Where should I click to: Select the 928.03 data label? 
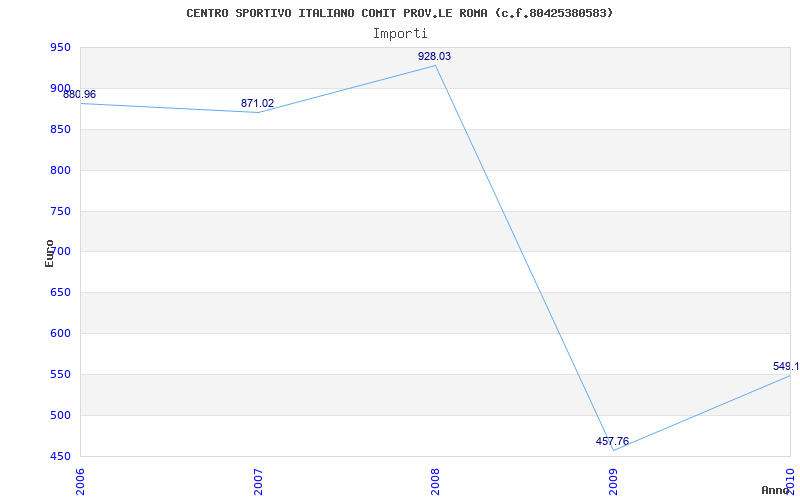tap(435, 57)
